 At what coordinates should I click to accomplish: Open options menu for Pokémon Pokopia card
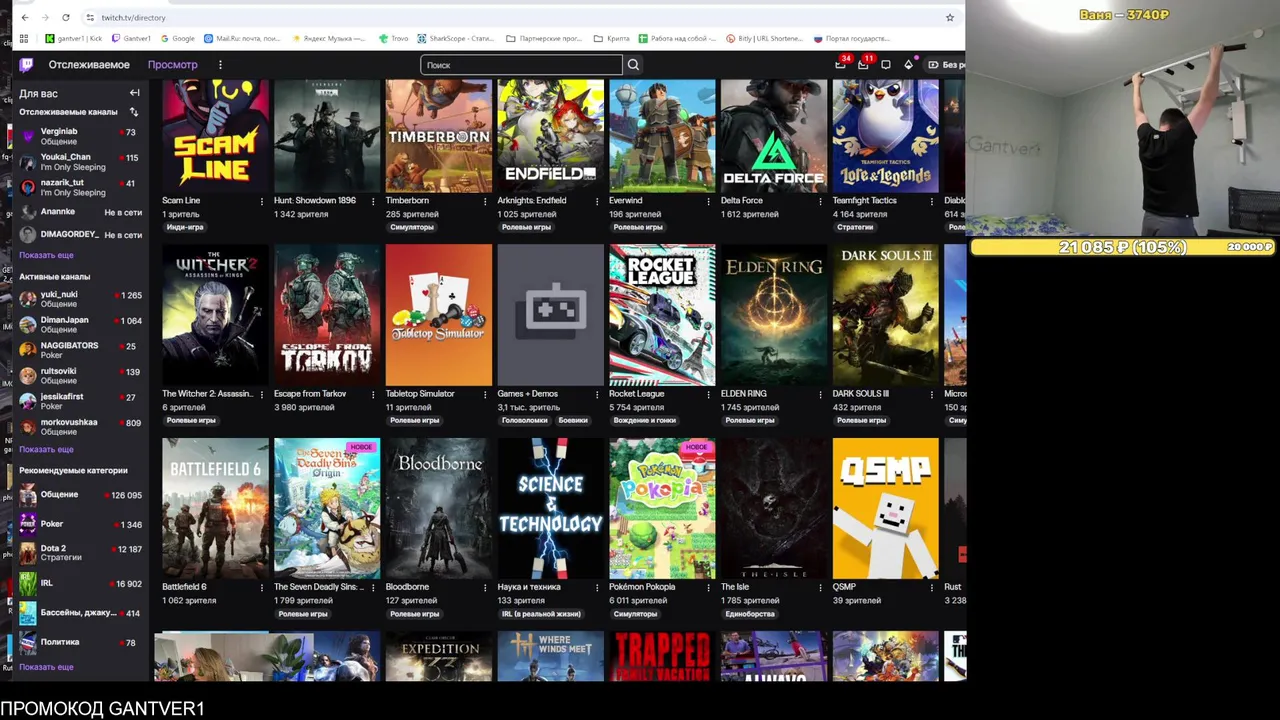[709, 587]
